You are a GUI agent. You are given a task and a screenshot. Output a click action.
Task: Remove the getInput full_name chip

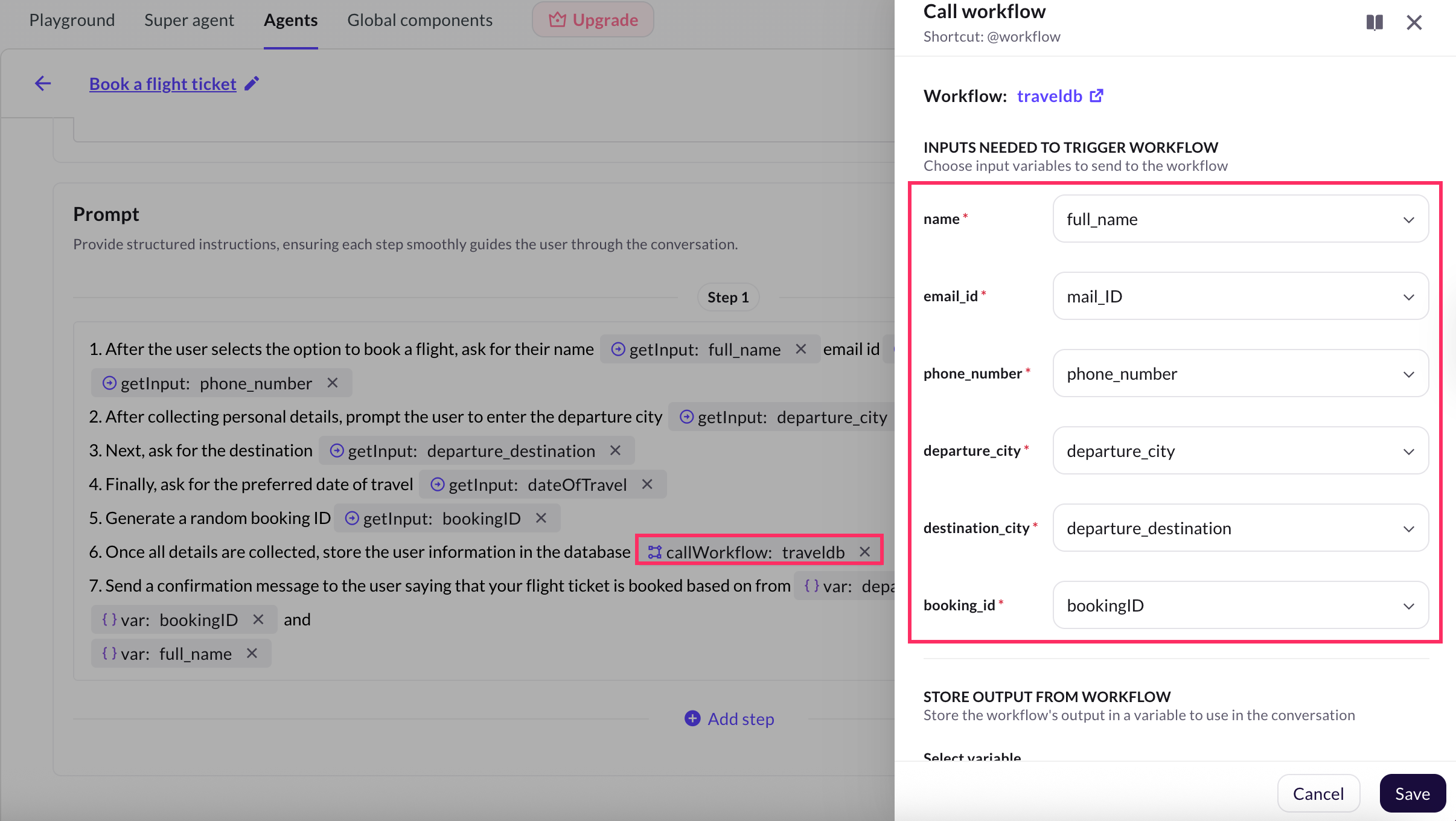click(801, 349)
